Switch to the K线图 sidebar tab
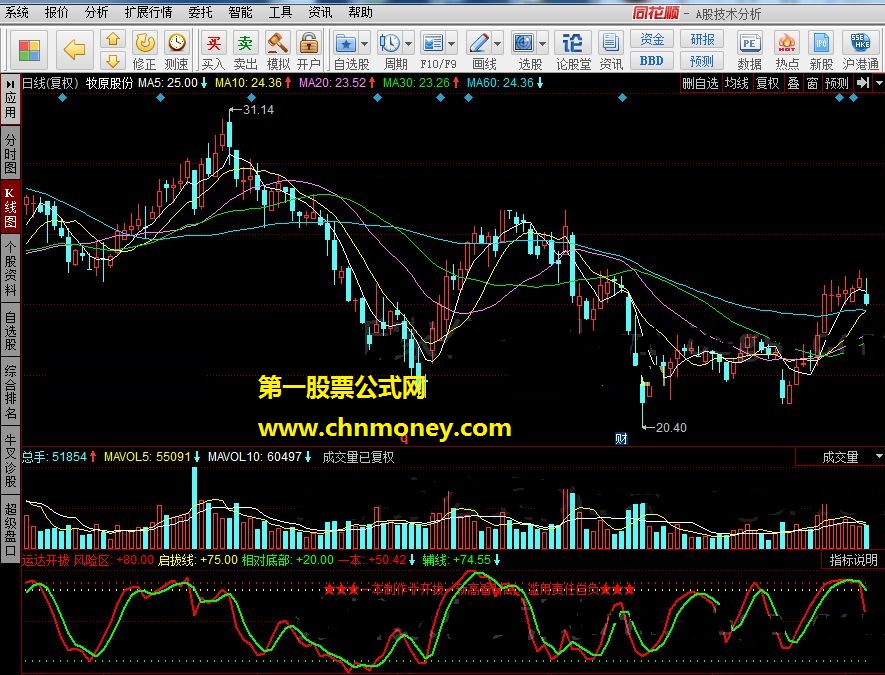Image resolution: width=885 pixels, height=675 pixels. [x=10, y=207]
